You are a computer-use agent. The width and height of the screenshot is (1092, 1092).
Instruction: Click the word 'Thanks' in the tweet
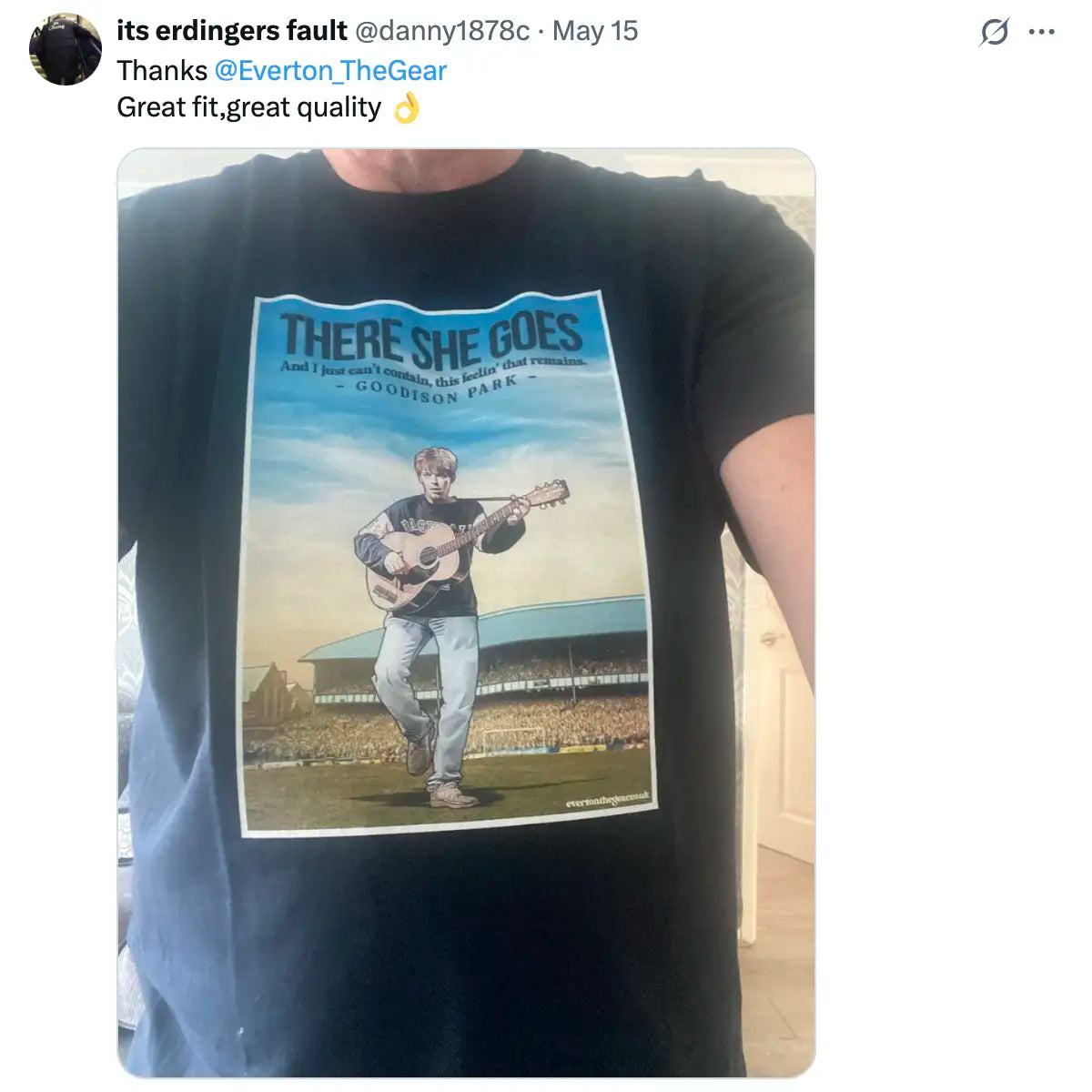(162, 71)
